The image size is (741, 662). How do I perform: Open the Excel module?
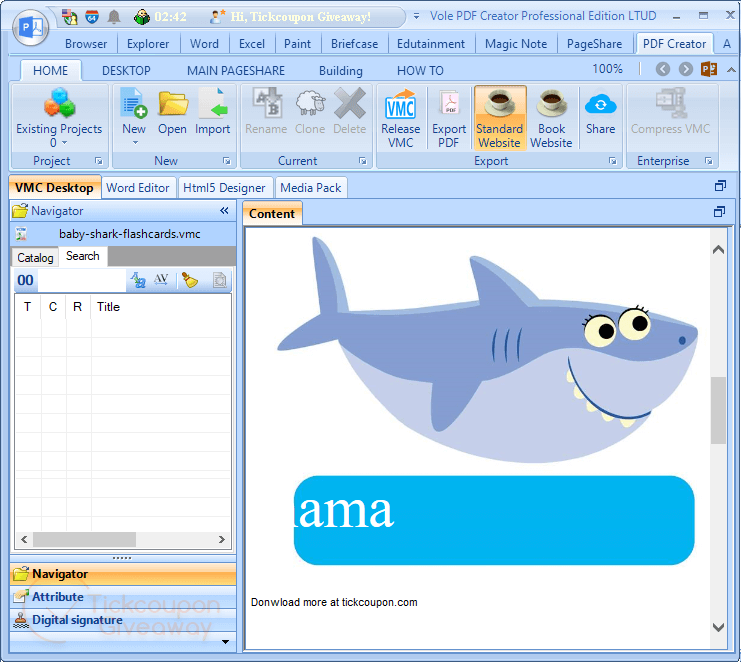tap(252, 44)
